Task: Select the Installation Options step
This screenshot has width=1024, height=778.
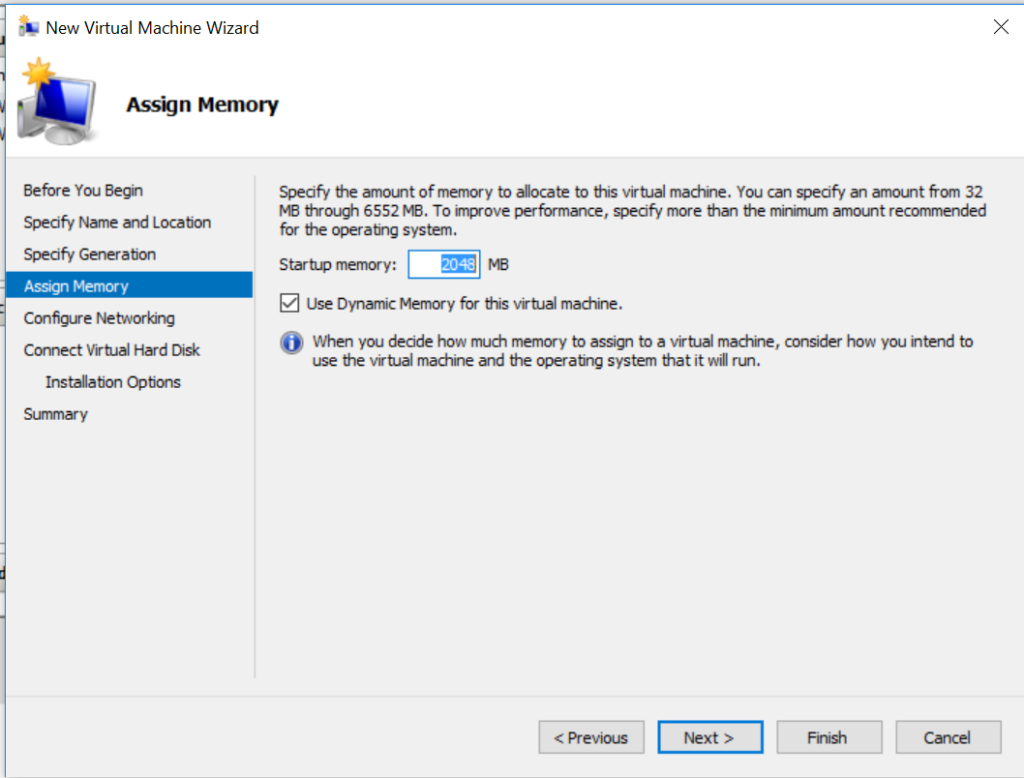Action: click(113, 382)
